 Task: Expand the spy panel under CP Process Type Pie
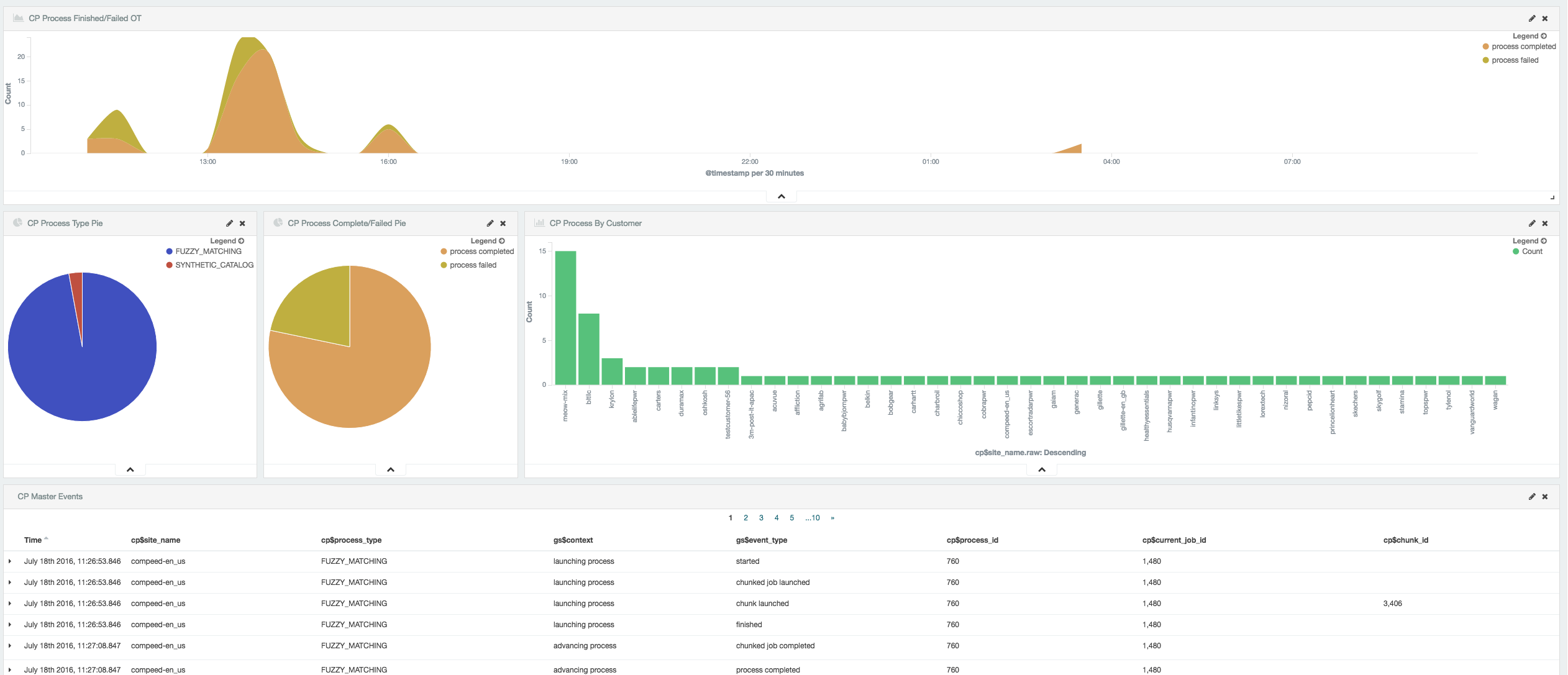(130, 470)
